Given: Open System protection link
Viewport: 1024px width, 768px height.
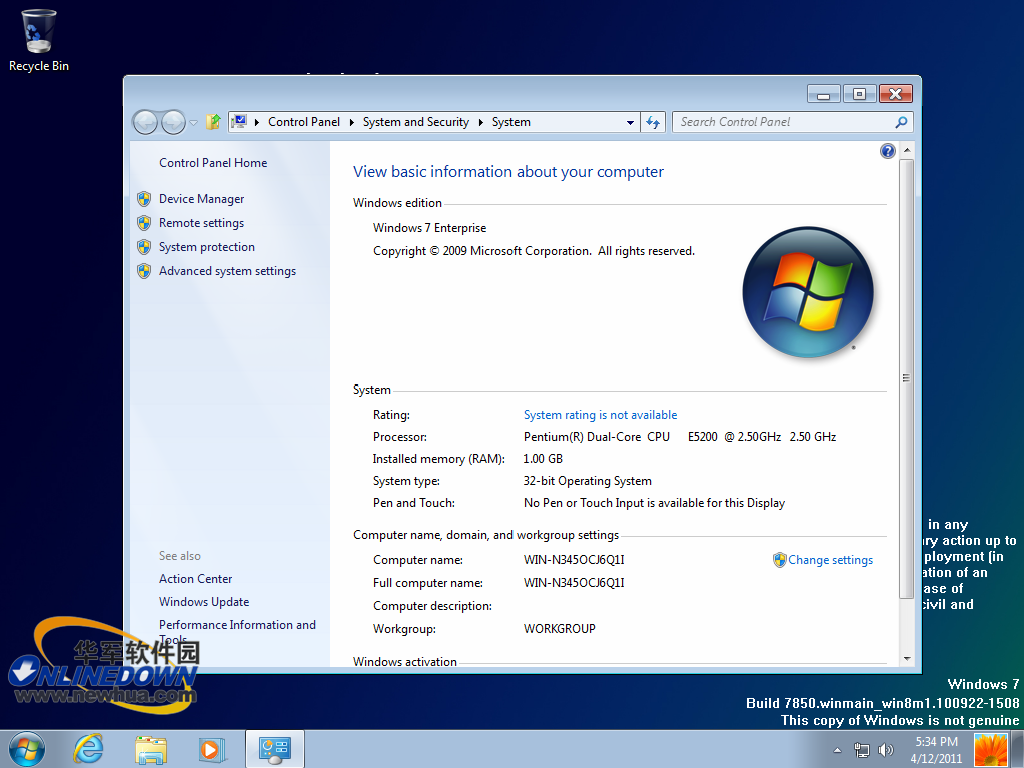Looking at the screenshot, I should coord(206,247).
